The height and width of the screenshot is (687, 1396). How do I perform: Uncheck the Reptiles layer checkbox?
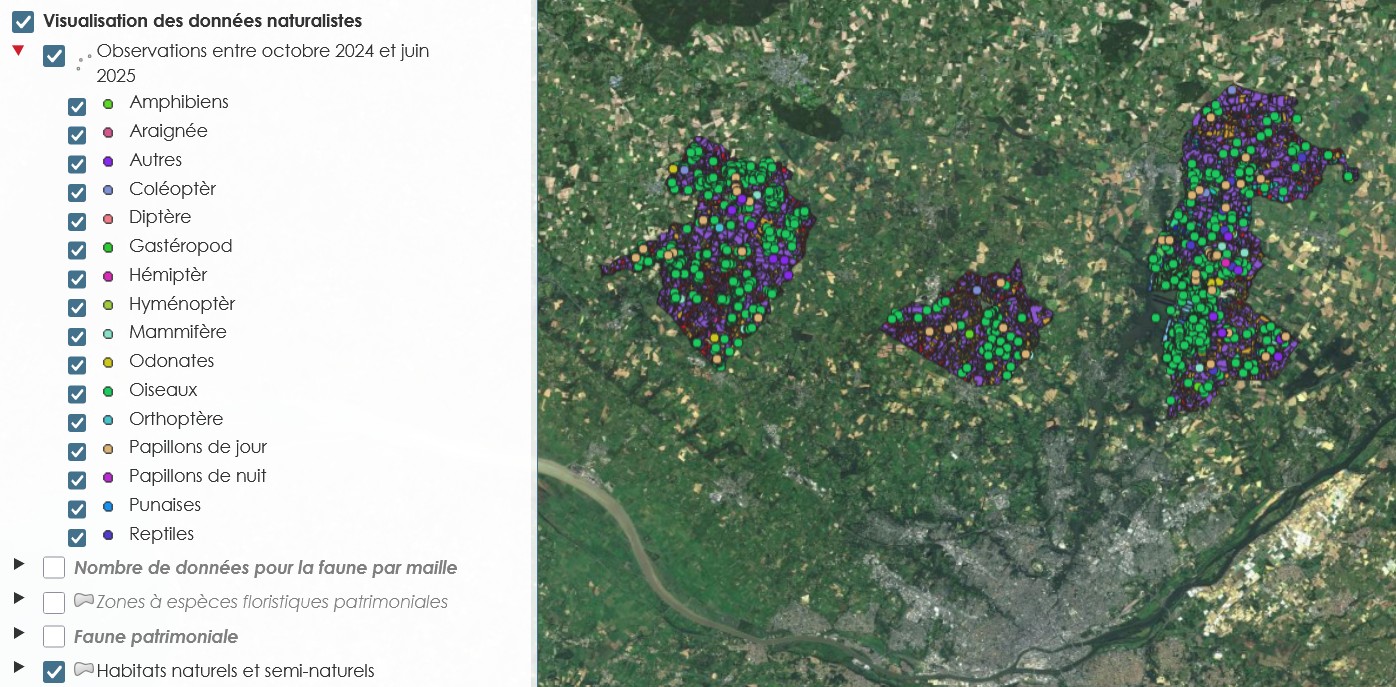pos(77,537)
